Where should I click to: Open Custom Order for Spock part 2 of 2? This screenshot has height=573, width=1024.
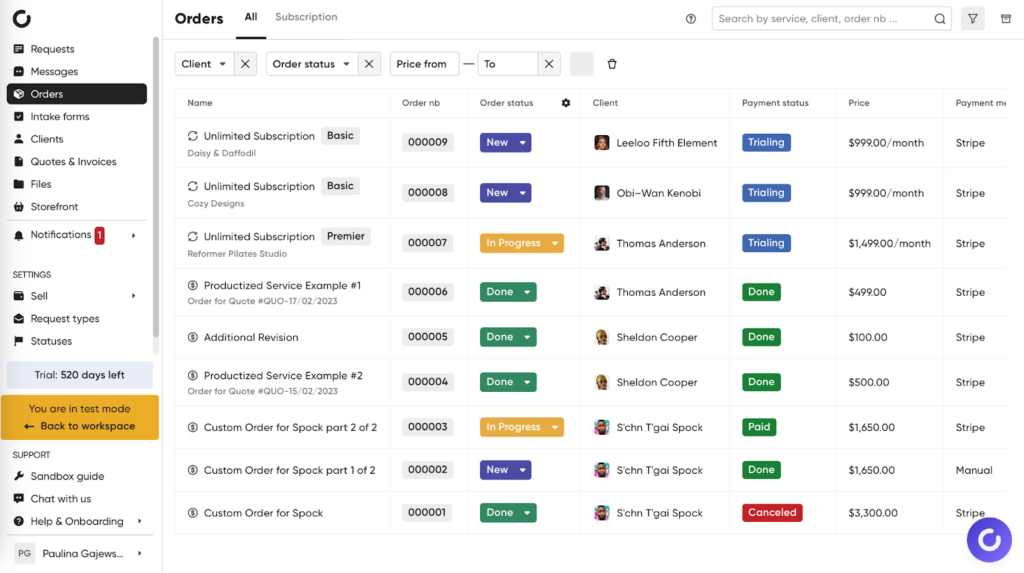290,427
